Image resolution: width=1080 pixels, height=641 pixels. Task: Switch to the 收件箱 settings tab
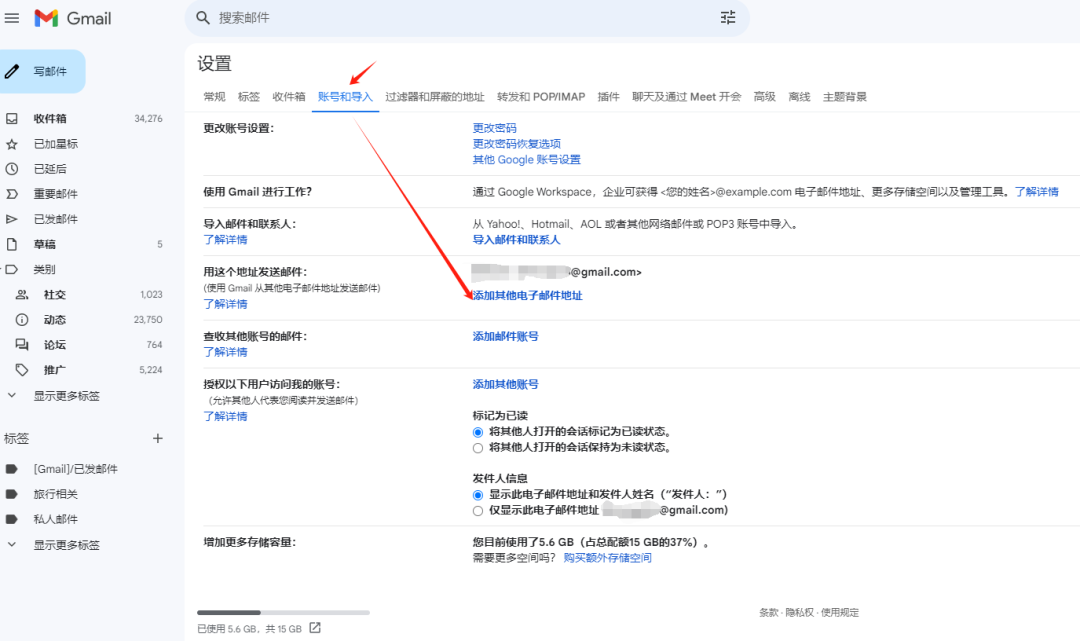click(x=289, y=97)
